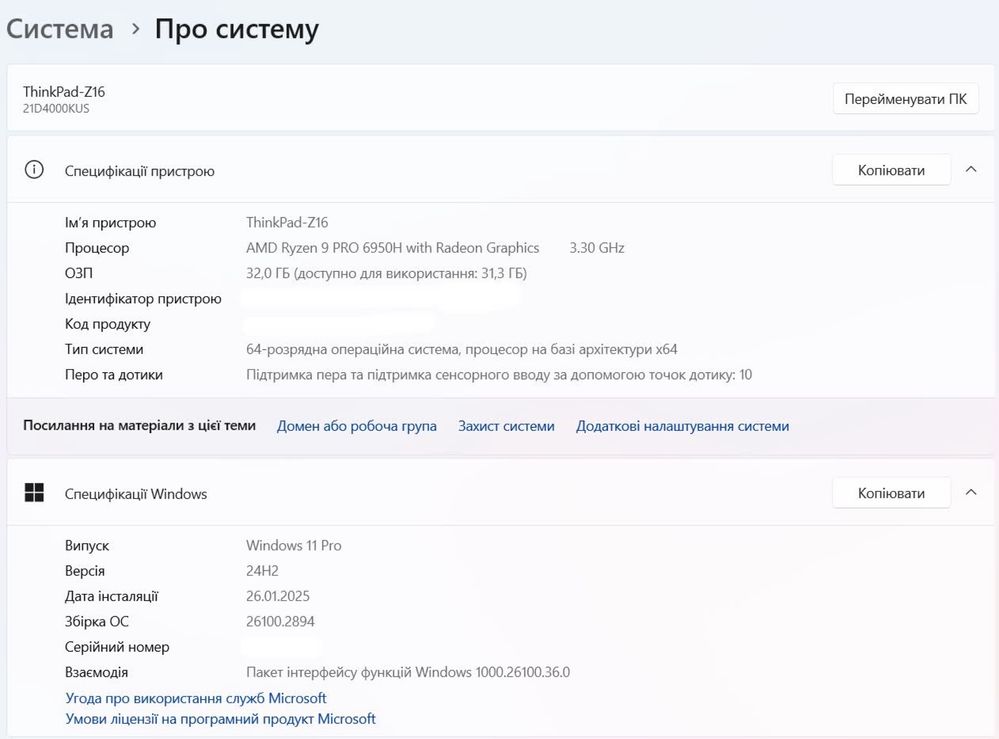Open Додаткові налаштування системи link
The image size is (999, 739).
tap(682, 426)
